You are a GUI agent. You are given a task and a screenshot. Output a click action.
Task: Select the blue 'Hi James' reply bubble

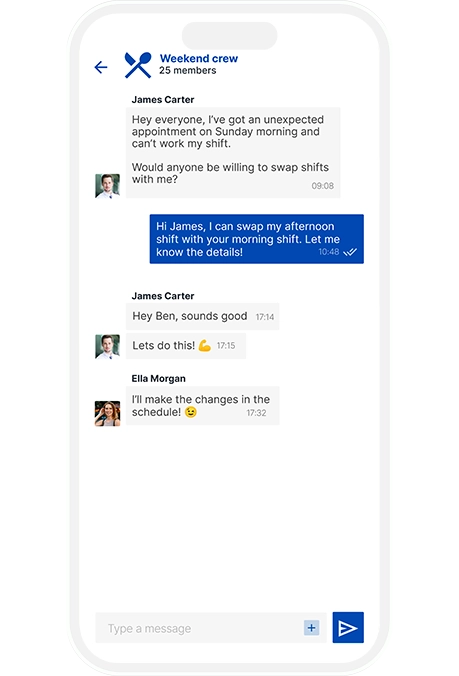256,239
